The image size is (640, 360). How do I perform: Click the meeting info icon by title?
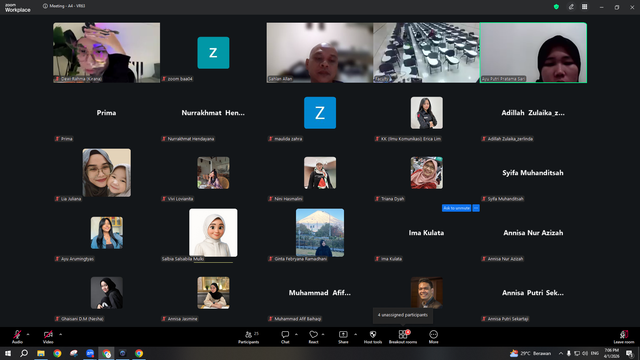coord(45,6)
